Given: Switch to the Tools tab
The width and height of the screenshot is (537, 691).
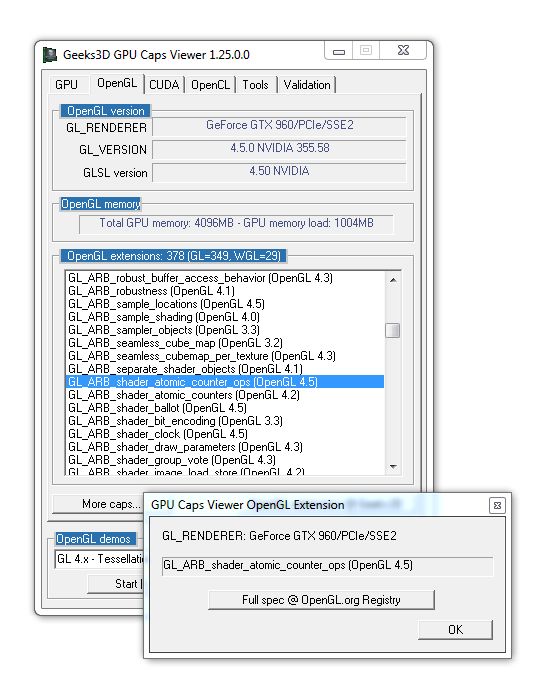Looking at the screenshot, I should point(256,85).
